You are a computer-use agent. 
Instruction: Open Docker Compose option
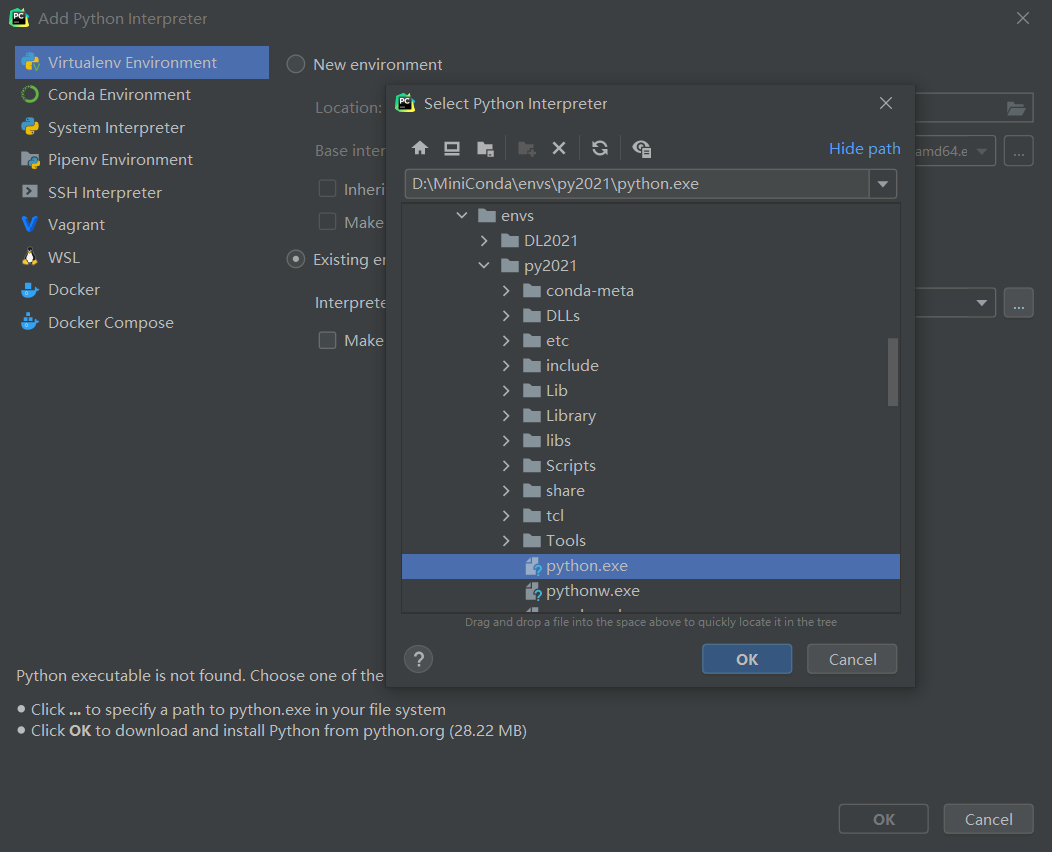point(142,323)
